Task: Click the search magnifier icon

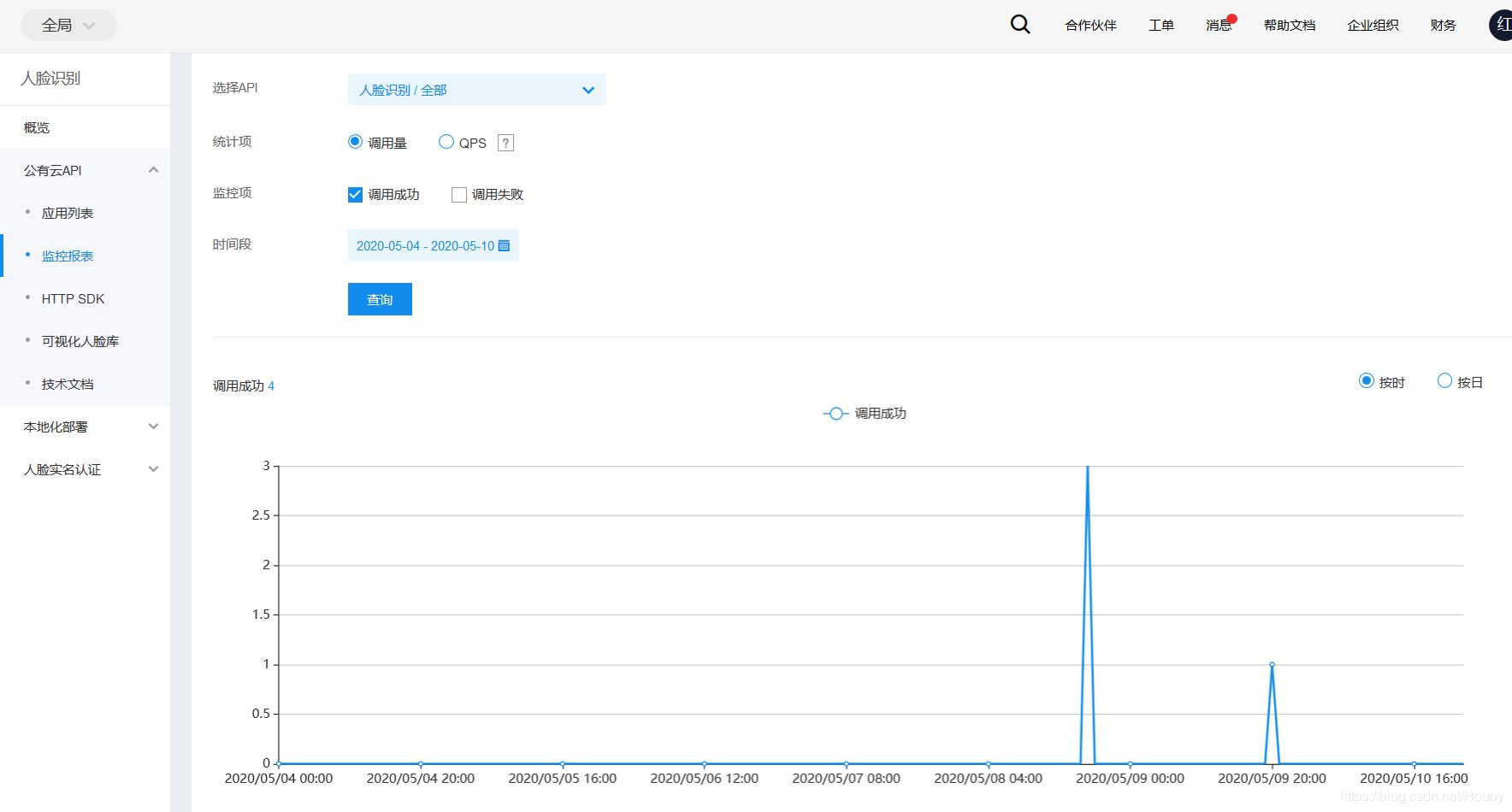Action: tap(1019, 25)
